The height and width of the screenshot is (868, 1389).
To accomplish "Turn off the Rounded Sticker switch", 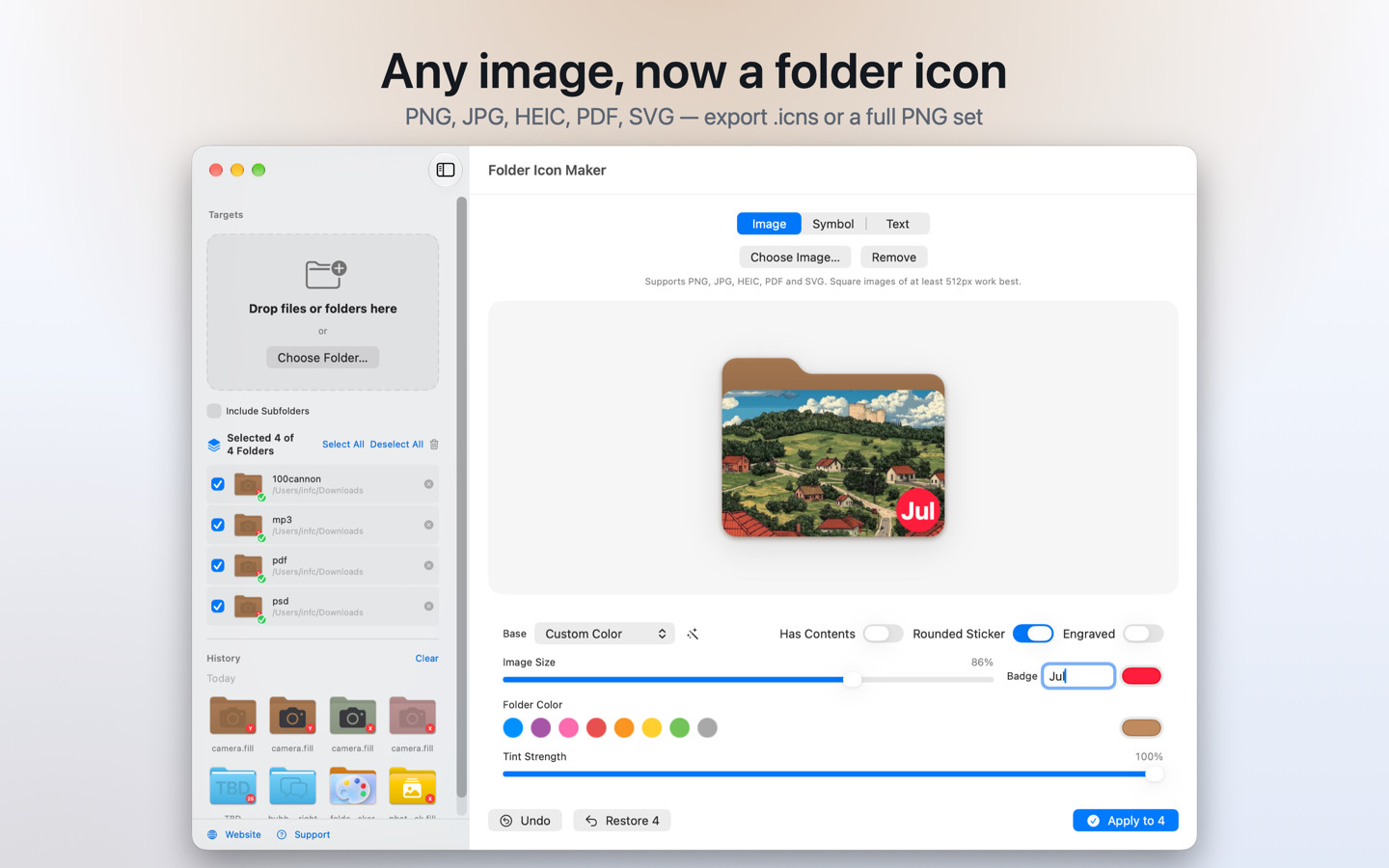I will tap(1033, 634).
